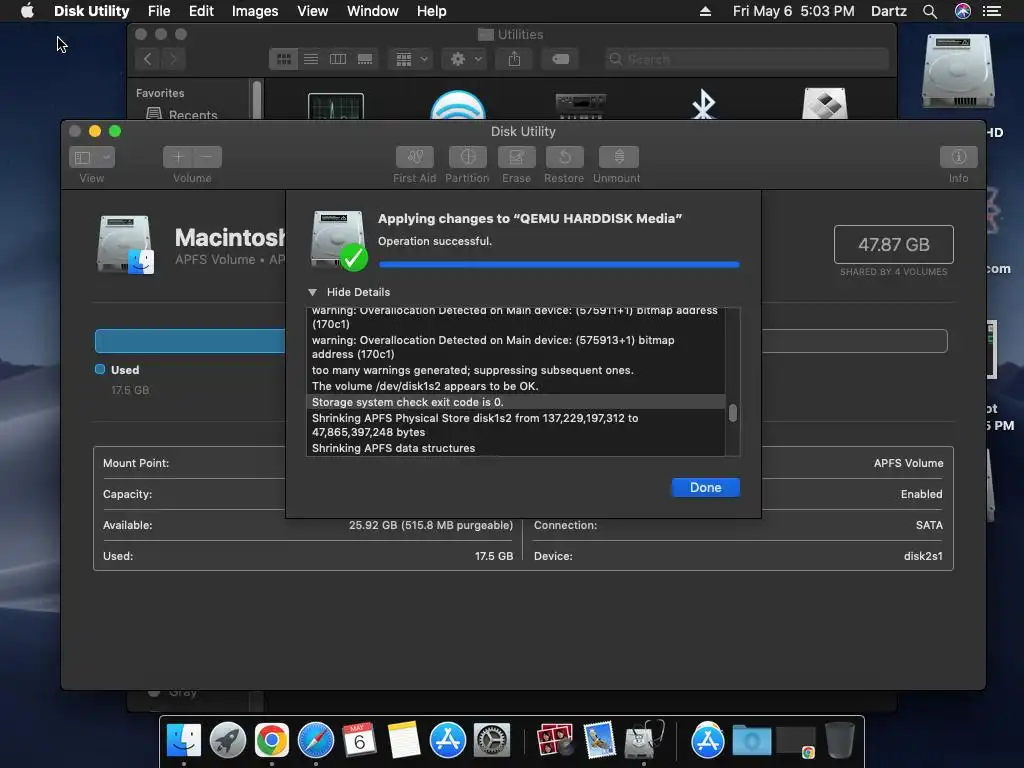Switch Finder to gallery view
Screen dimensions: 1024x768
(x=365, y=59)
